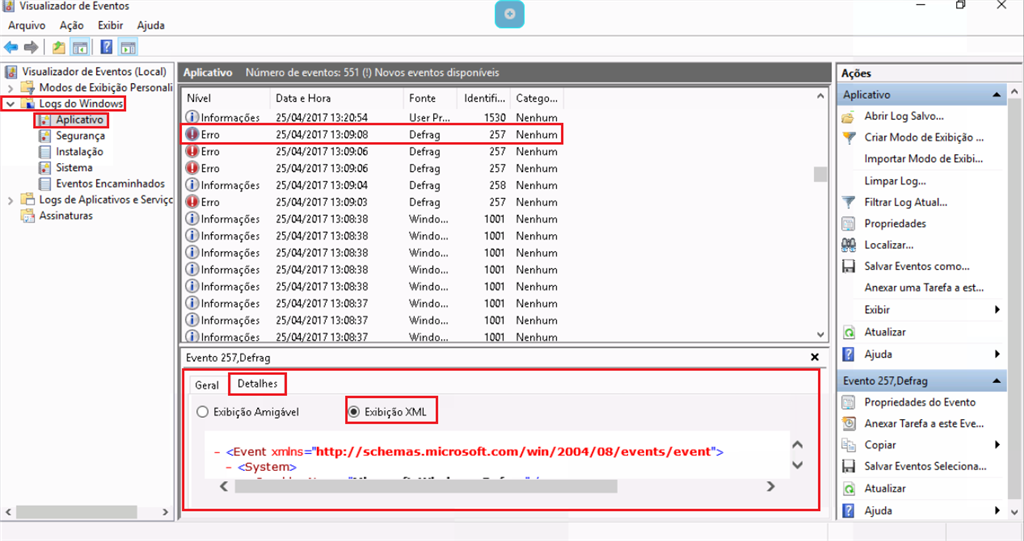The height and width of the screenshot is (541, 1024).
Task: Select the Erro event at 13:09:08
Action: click(371, 135)
